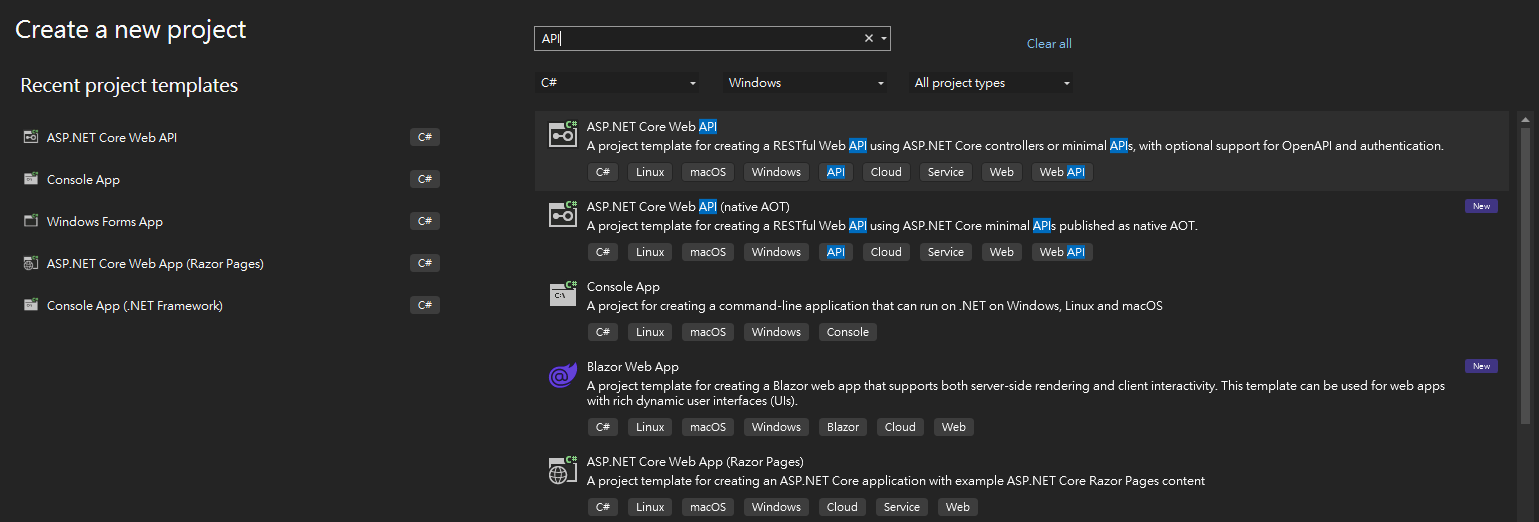Clear search text with the X button
Image resolution: width=1539 pixels, height=522 pixels.
(x=869, y=39)
